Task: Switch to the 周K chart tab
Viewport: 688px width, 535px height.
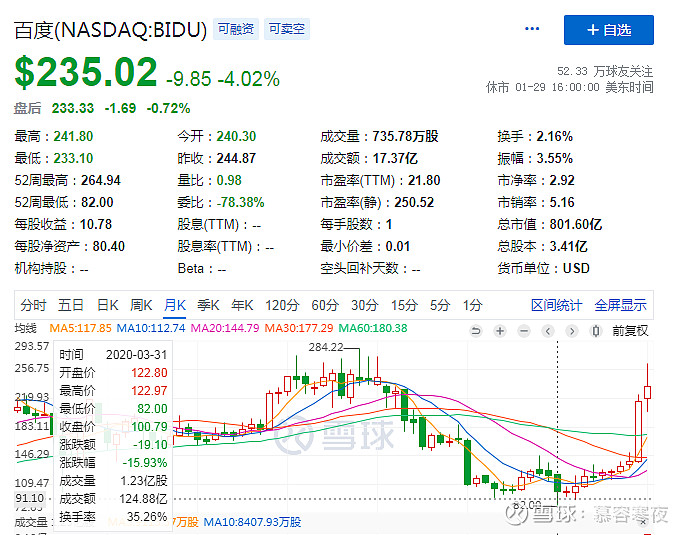Action: [141, 305]
